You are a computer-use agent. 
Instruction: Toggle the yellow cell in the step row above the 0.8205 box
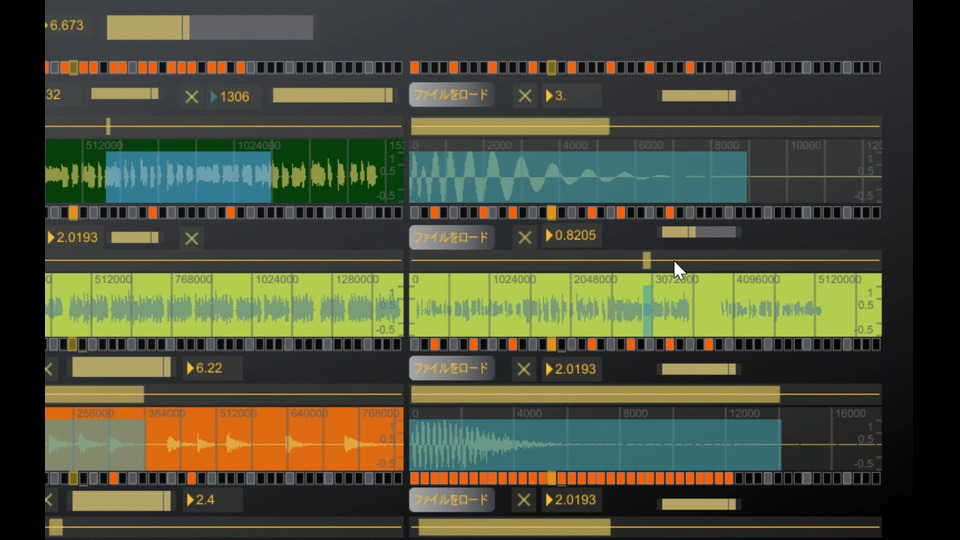tap(552, 212)
